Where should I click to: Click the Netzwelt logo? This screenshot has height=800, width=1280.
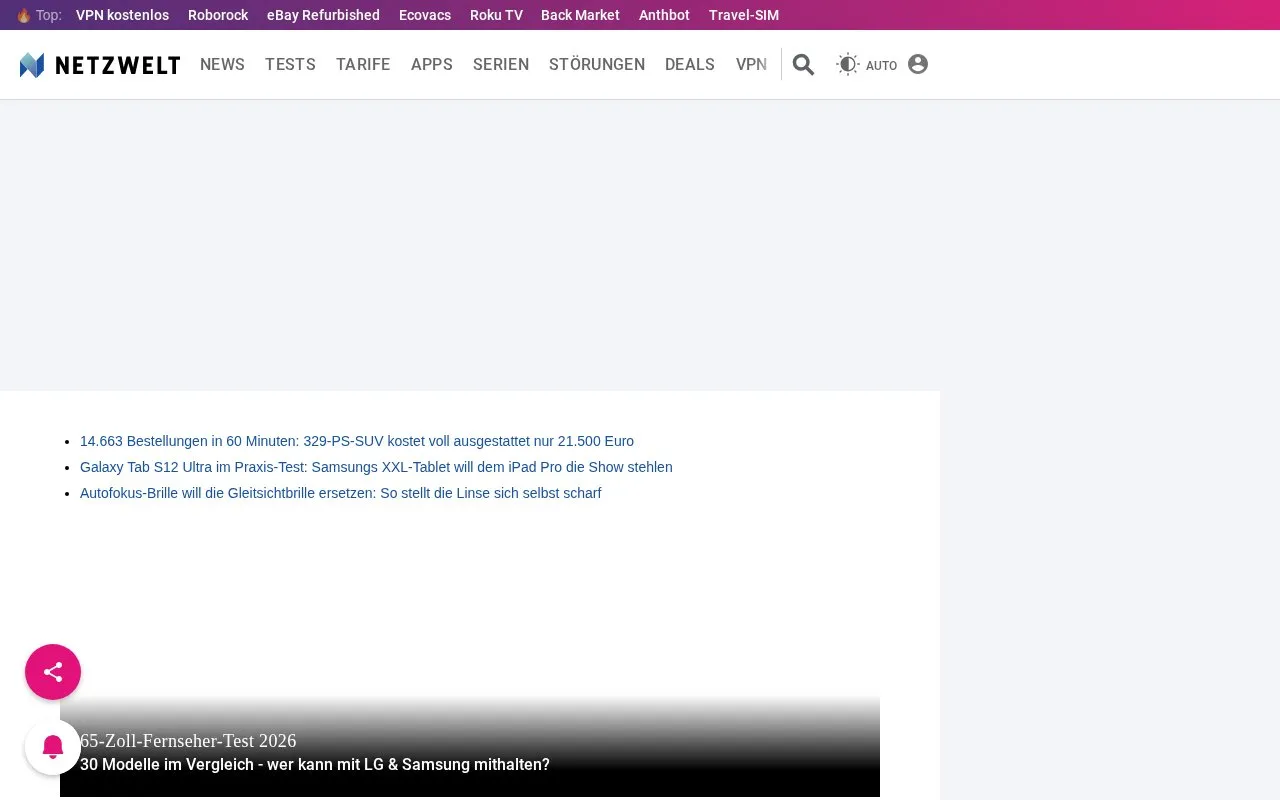pyautogui.click(x=100, y=65)
